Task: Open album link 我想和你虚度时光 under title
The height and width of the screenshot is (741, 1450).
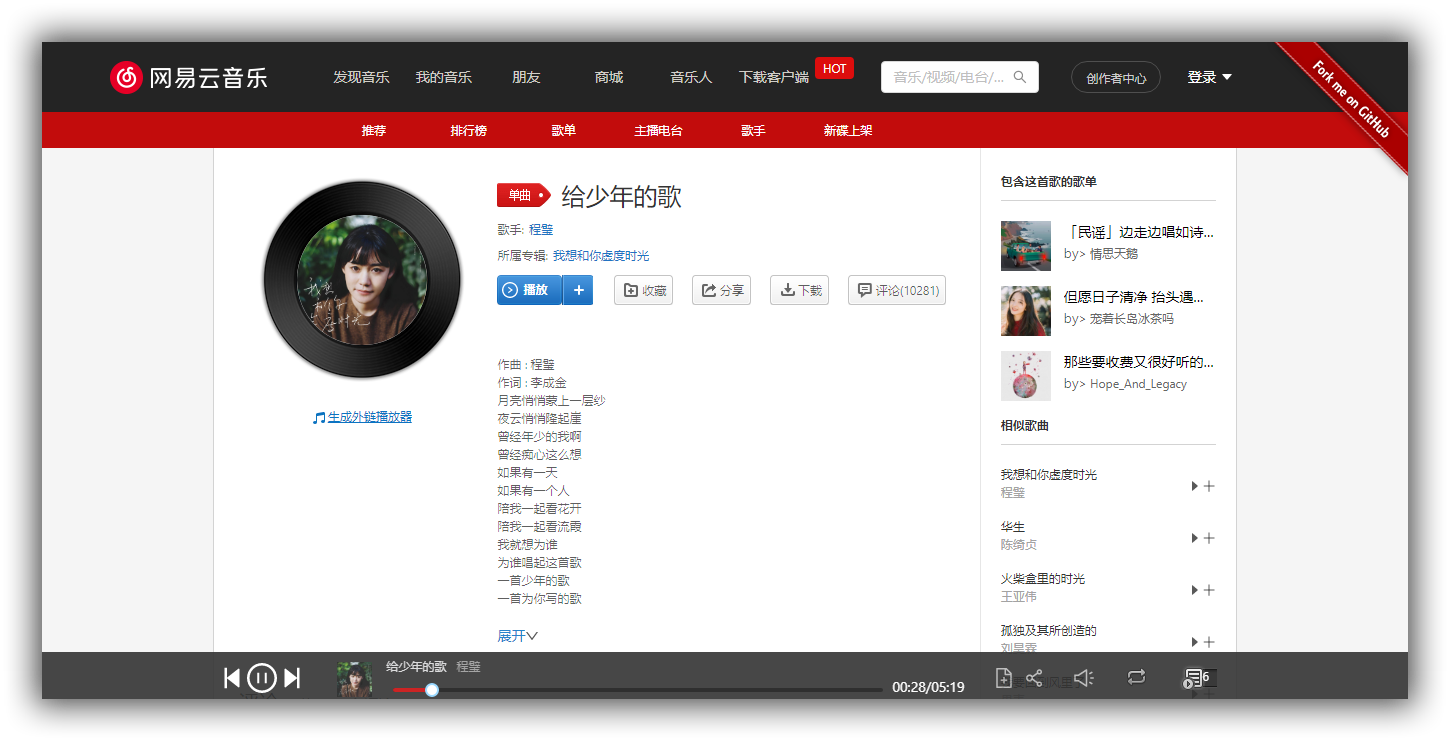Action: coord(601,255)
